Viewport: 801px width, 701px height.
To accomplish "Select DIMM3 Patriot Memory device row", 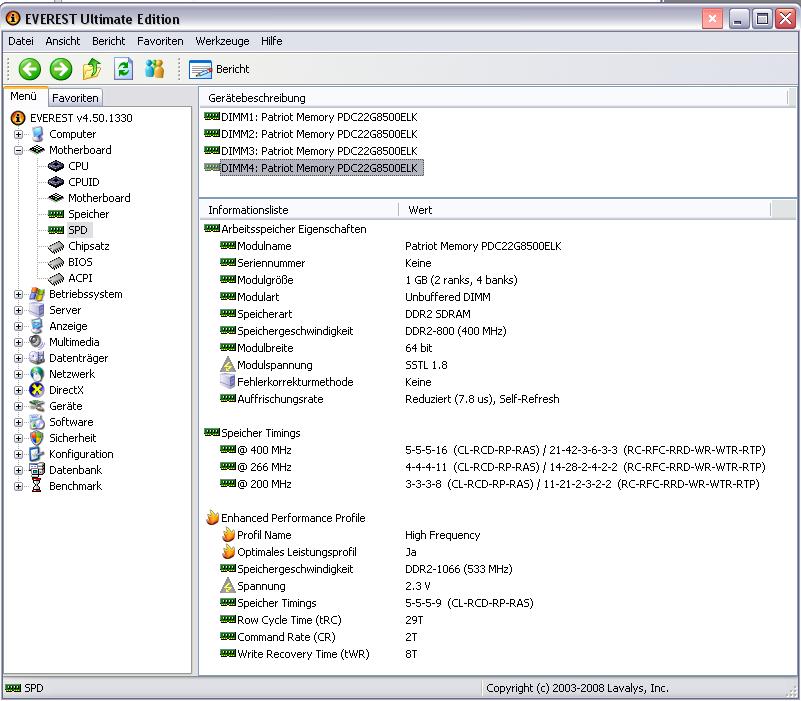I will (319, 151).
